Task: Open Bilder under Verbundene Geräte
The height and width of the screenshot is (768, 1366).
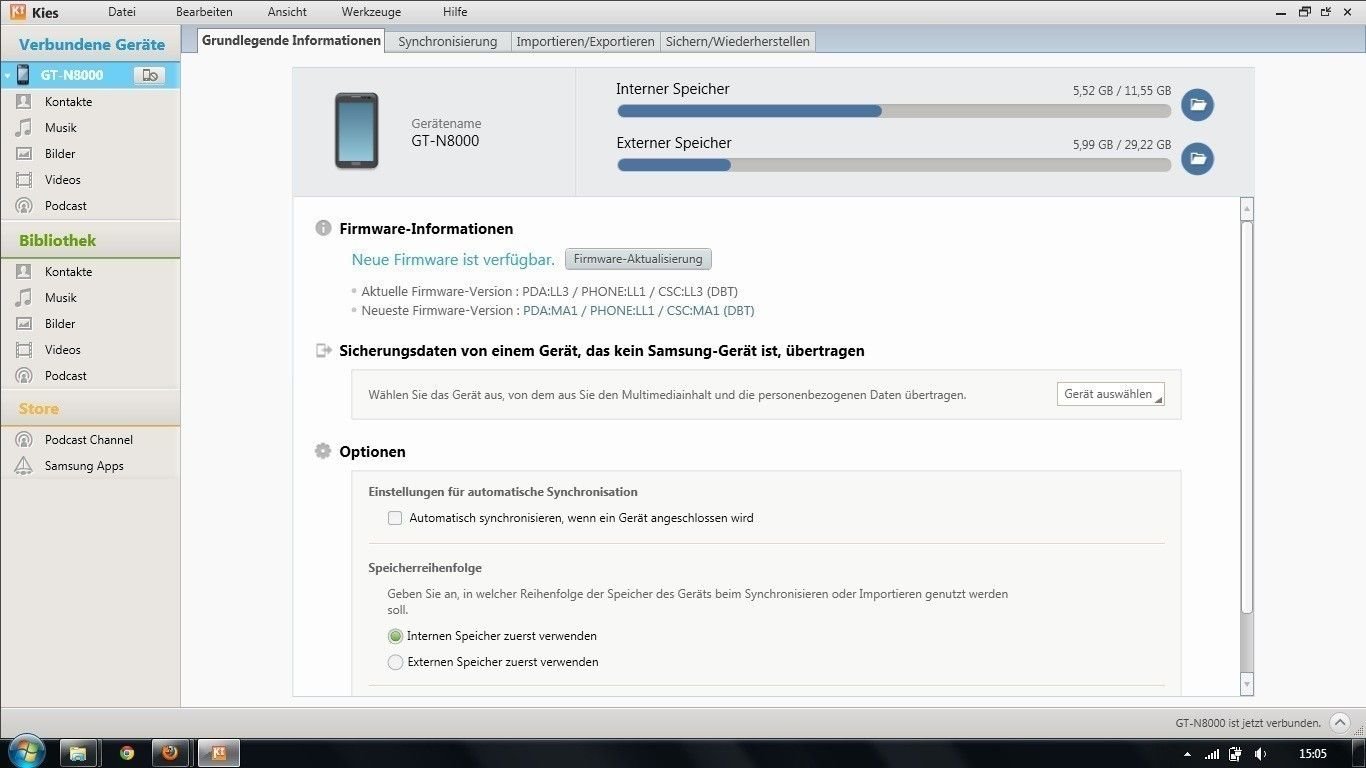Action: click(60, 154)
